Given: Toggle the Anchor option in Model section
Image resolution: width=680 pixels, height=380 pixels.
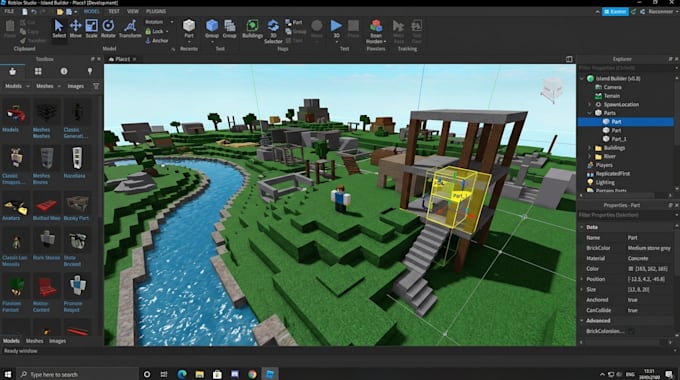Looking at the screenshot, I should 157,40.
